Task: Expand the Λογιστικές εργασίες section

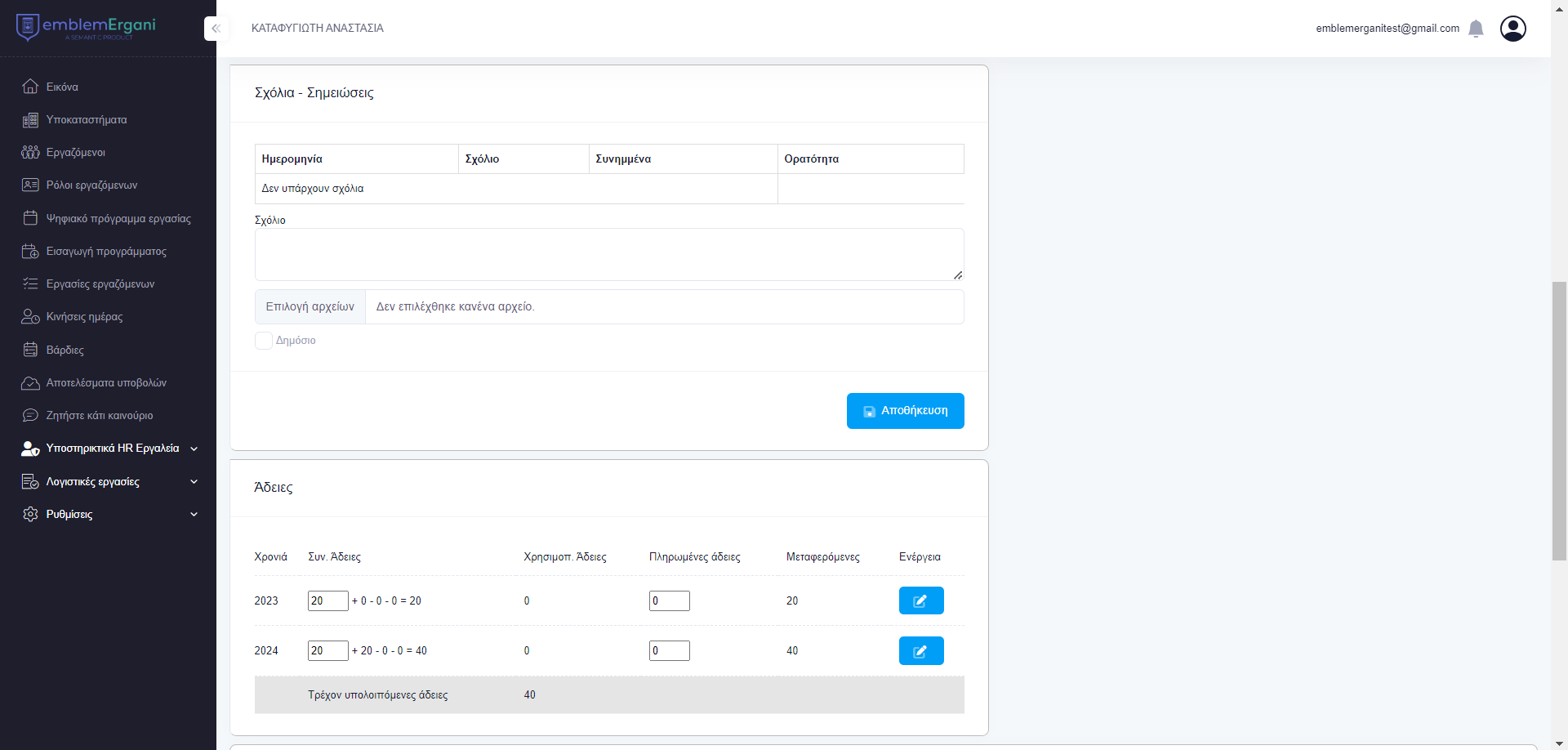Action: 111,482
